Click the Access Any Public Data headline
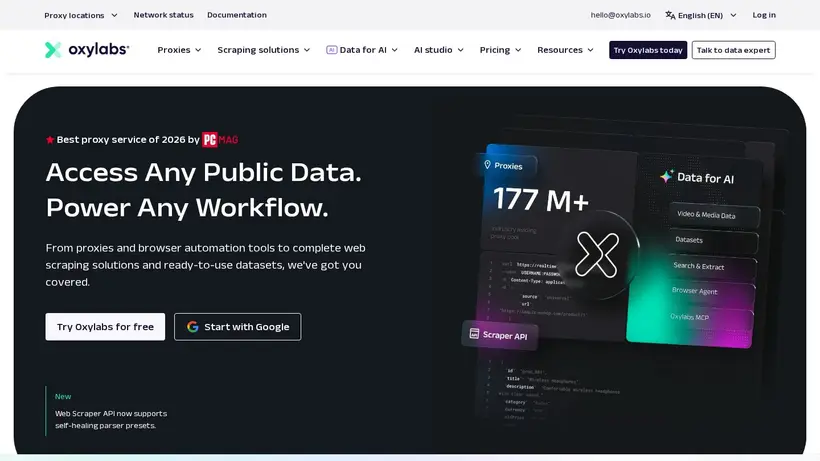820x461 pixels. click(x=203, y=172)
